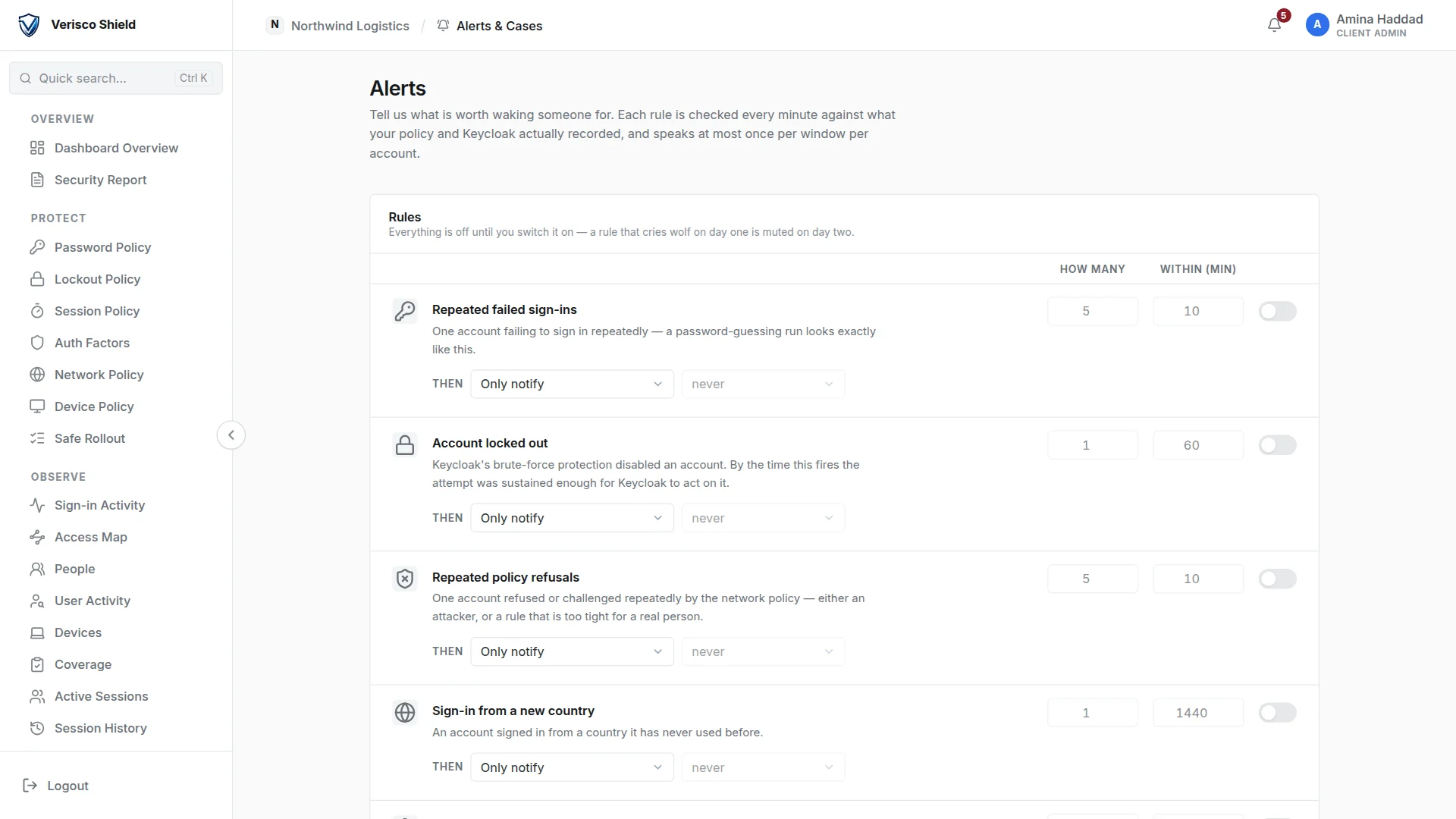
Task: Click the key icon for Repeated failed sign-ins
Action: (x=405, y=311)
